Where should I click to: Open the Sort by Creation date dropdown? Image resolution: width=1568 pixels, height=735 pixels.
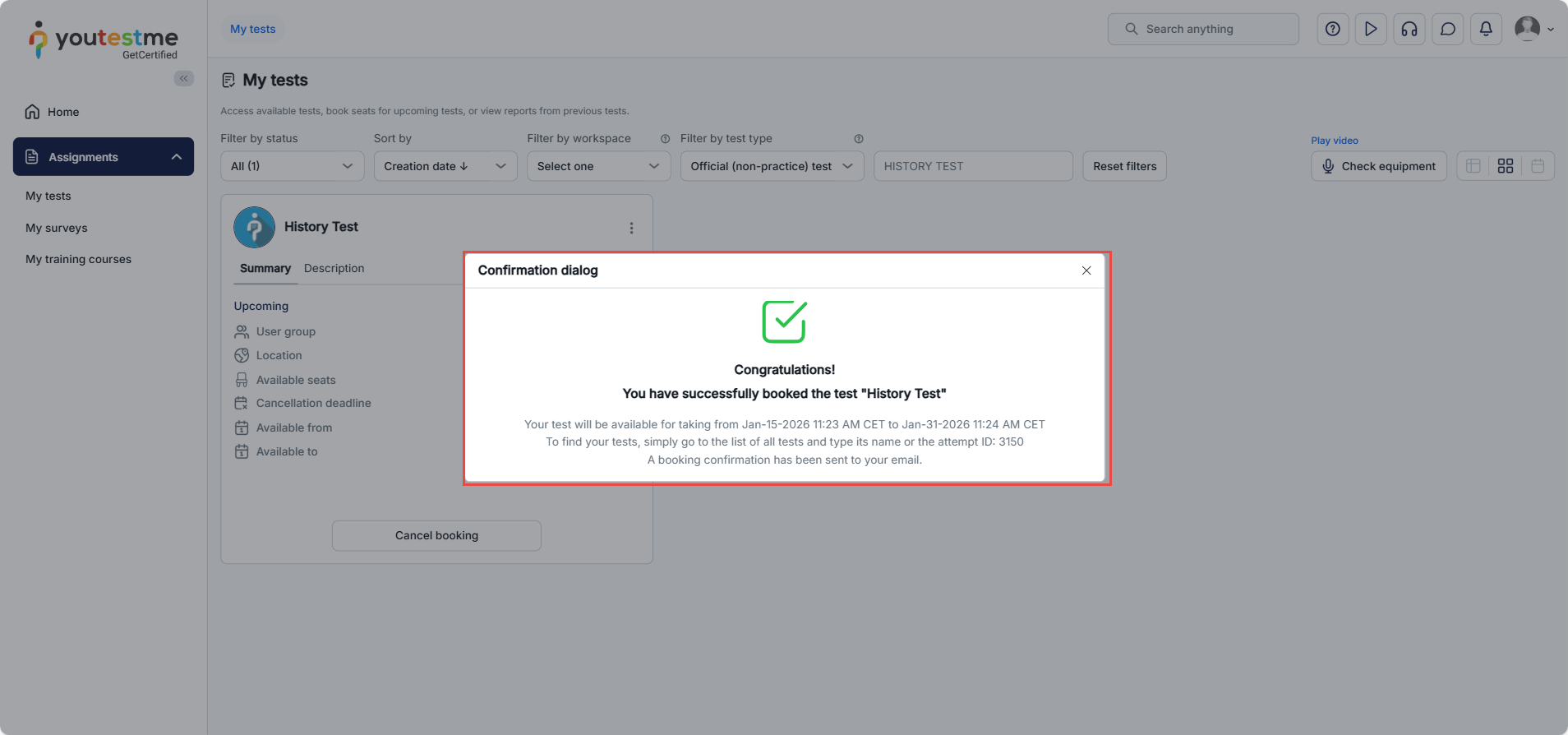click(445, 166)
